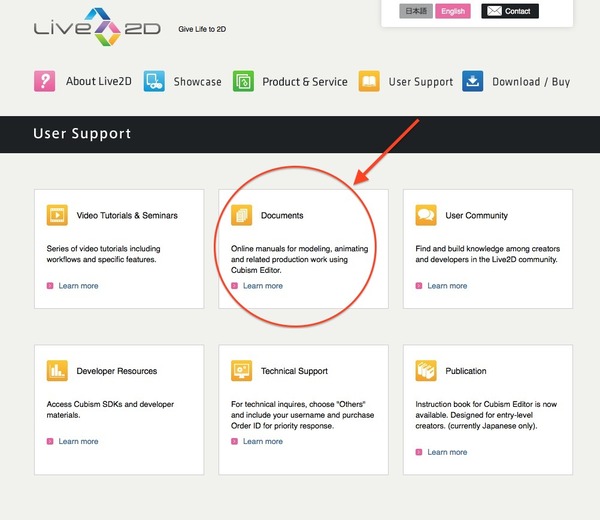This screenshot has height=520, width=600.
Task: Click the green Product & Service icon
Action: pyautogui.click(x=243, y=81)
